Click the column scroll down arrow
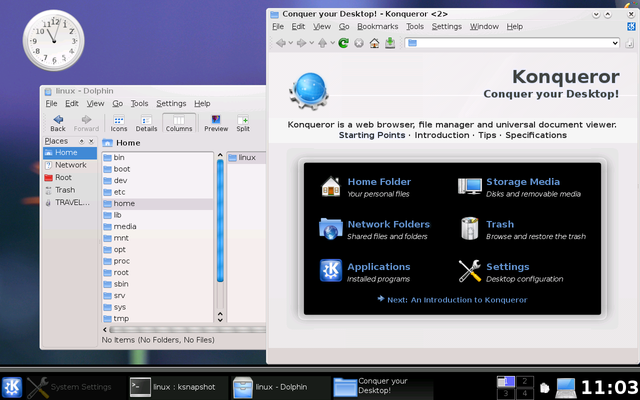This screenshot has width=640, height=400. point(220,320)
